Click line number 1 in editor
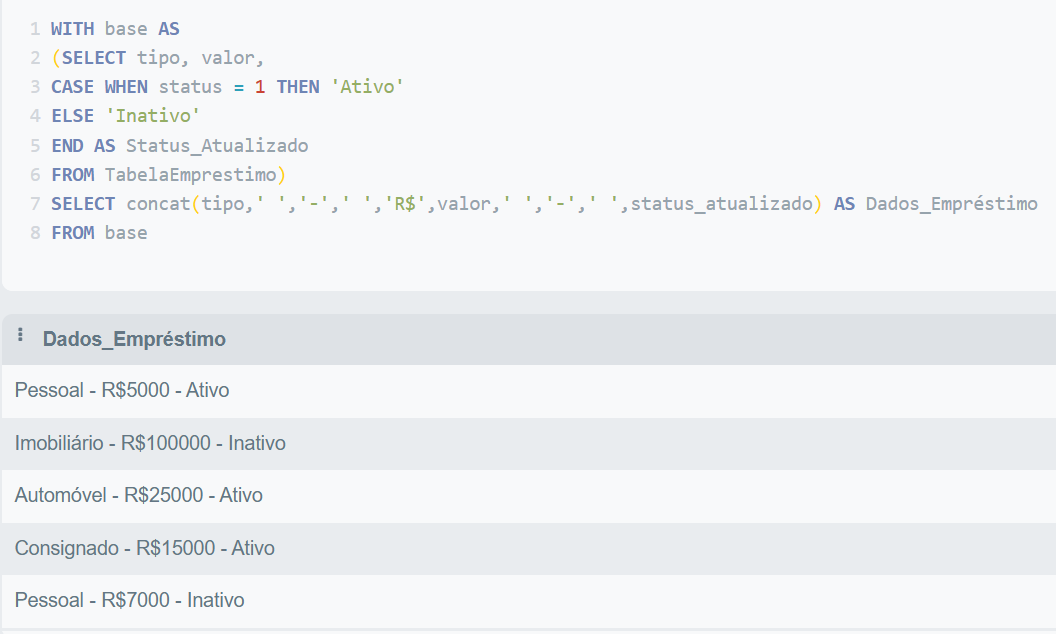This screenshot has width=1056, height=634. point(35,29)
